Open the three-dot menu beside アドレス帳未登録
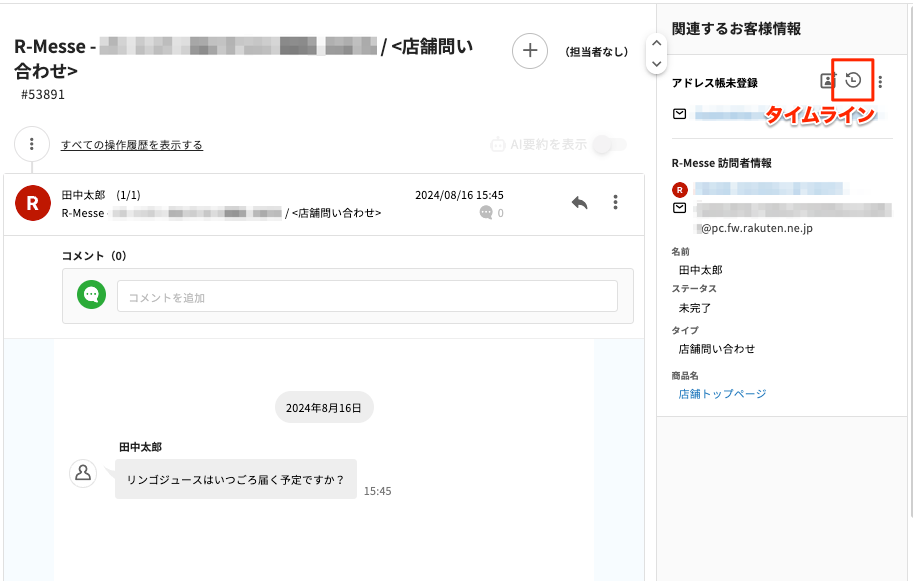Screen dimensions: 913x581 [880, 82]
